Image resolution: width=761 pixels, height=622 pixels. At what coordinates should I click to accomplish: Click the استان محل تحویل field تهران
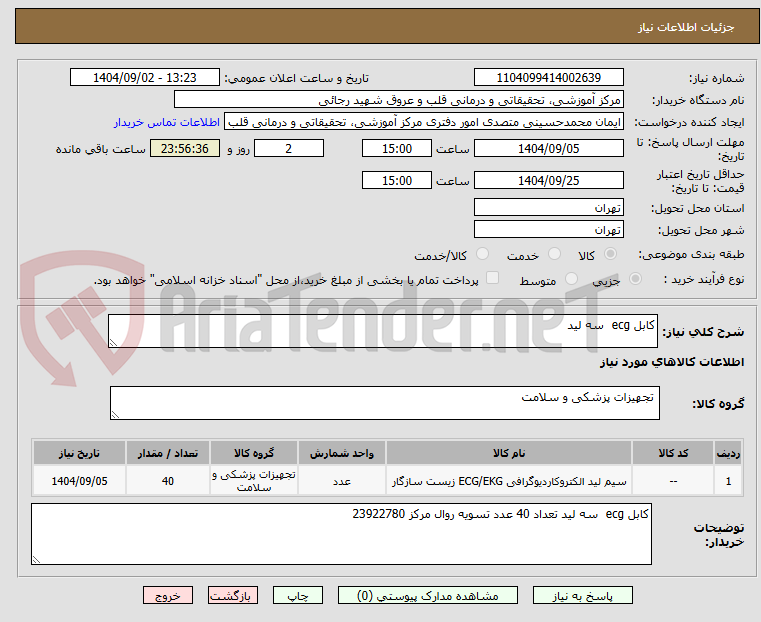548,208
